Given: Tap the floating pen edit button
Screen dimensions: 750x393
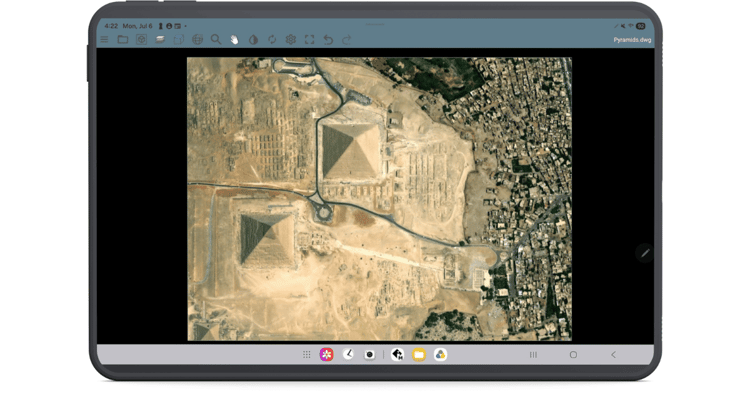Looking at the screenshot, I should [645, 253].
